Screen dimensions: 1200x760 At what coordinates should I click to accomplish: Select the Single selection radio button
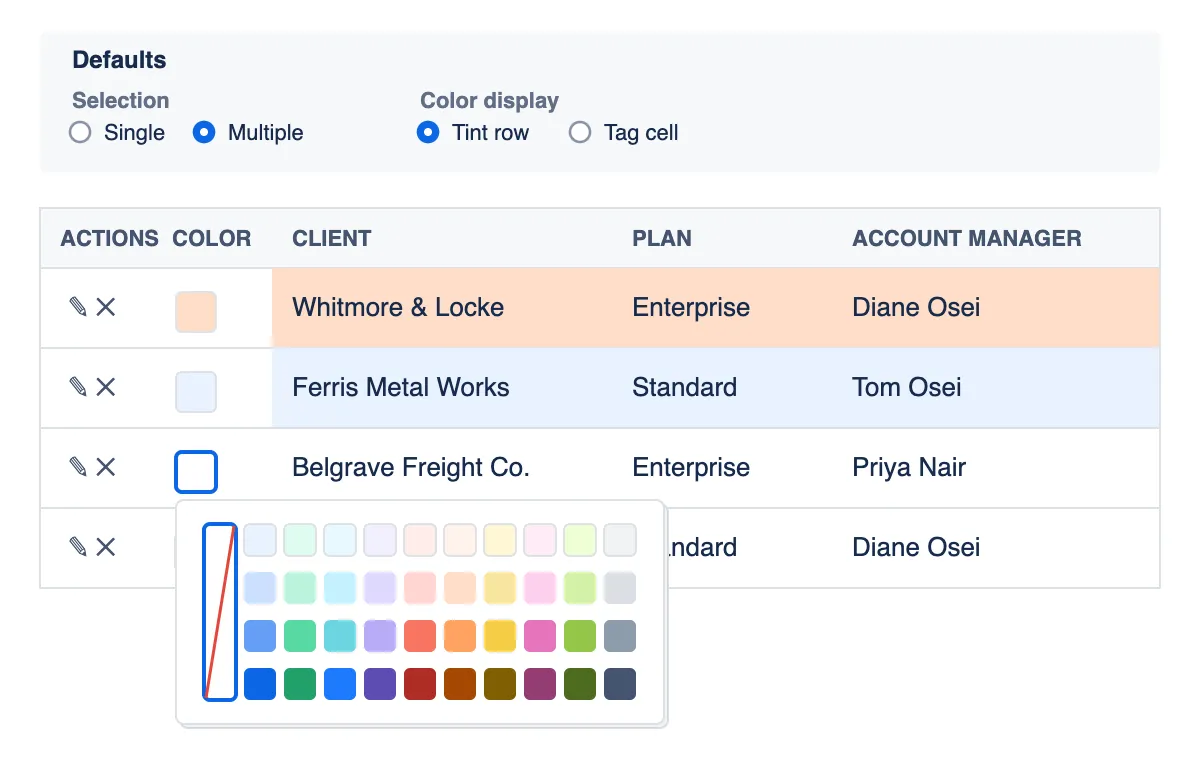(x=80, y=132)
